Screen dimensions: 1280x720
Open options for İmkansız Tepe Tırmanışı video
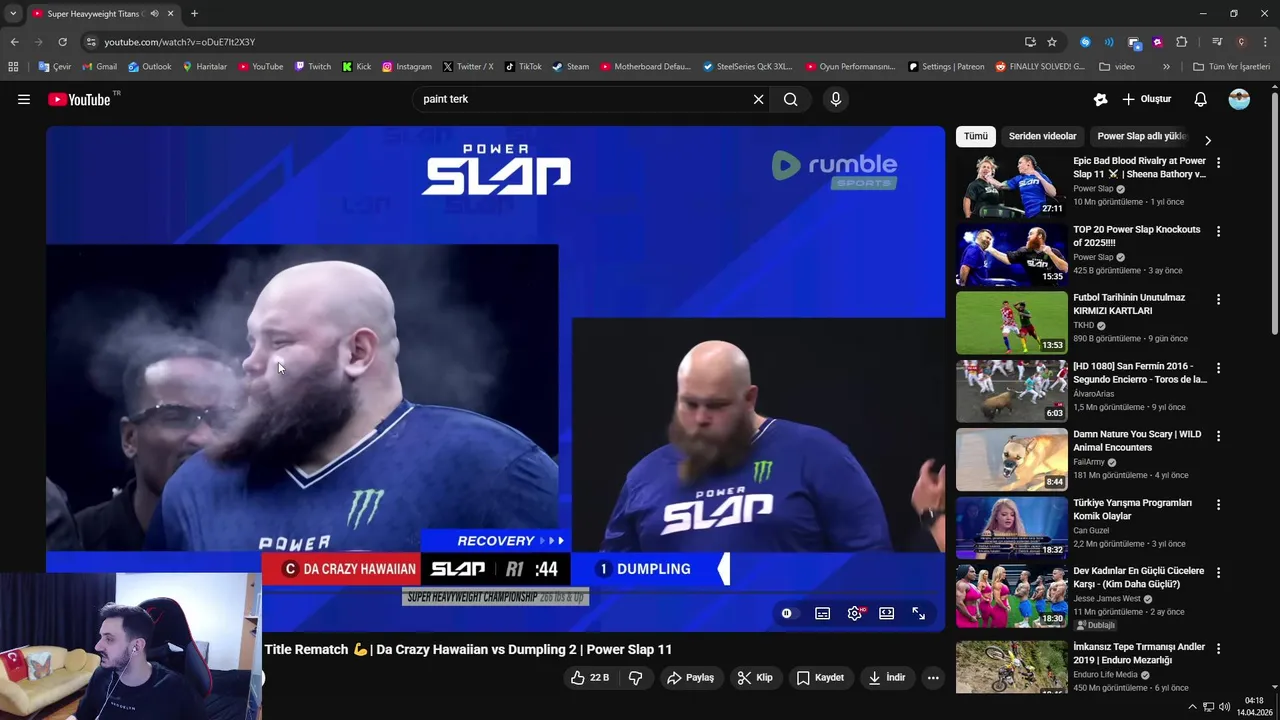point(1218,648)
